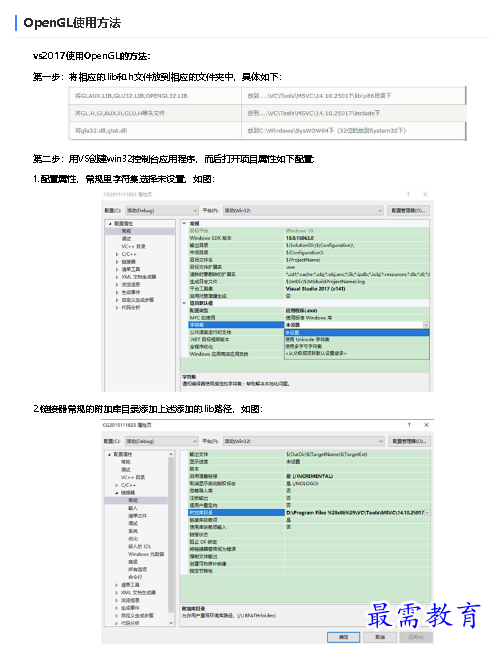The width and height of the screenshot is (489, 647).
Task: Open the 字符集 value dropdown arrow
Action: click(x=426, y=325)
